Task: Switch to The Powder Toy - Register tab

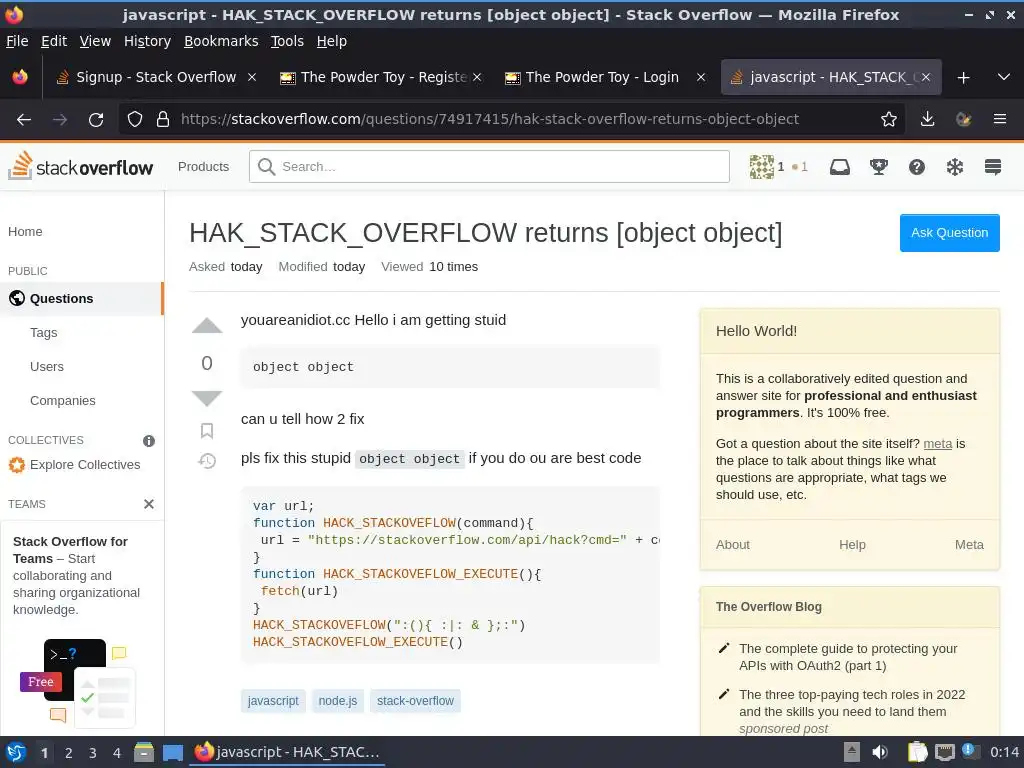Action: click(x=381, y=77)
